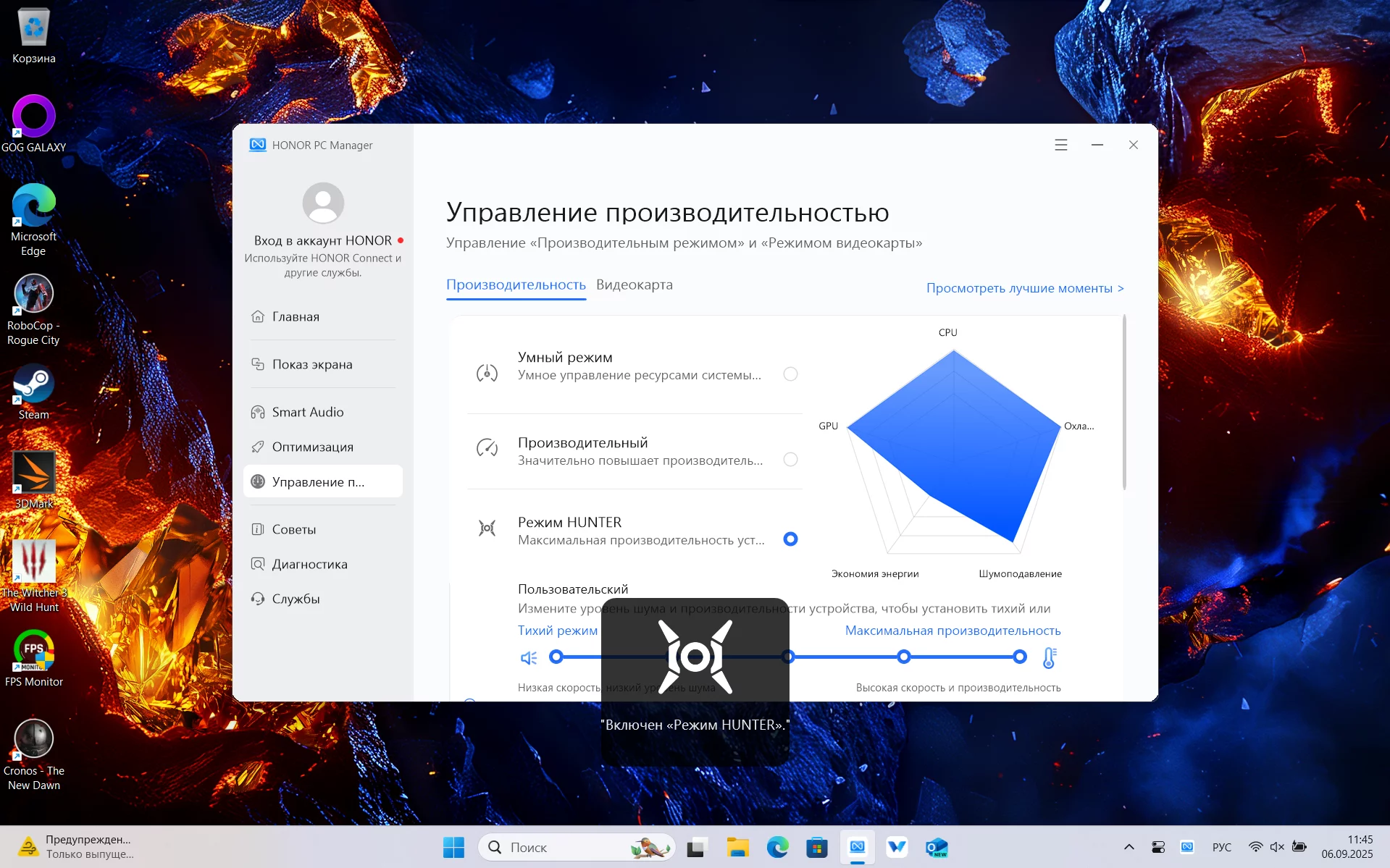This screenshot has width=1390, height=868.
Task: Launch Cronos The New Dawn shortcut
Action: click(x=34, y=754)
